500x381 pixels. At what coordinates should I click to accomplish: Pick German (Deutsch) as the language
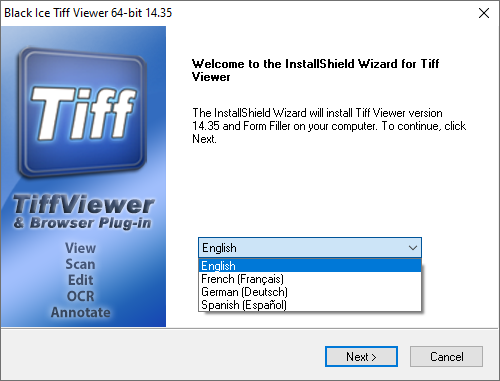pos(310,292)
